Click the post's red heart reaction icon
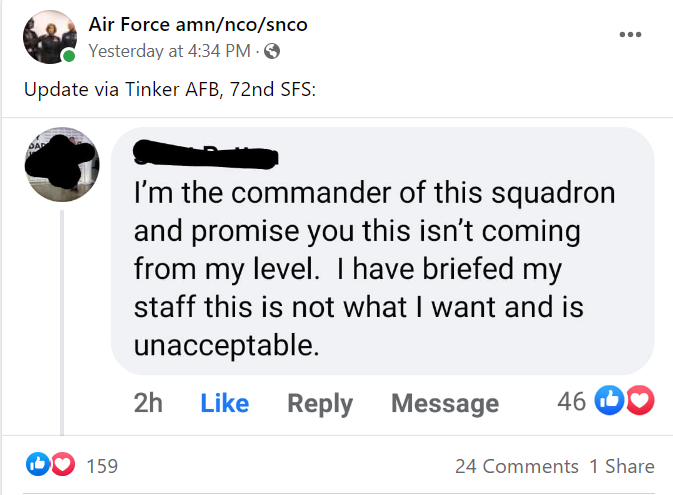The height and width of the screenshot is (495, 673). 62,465
